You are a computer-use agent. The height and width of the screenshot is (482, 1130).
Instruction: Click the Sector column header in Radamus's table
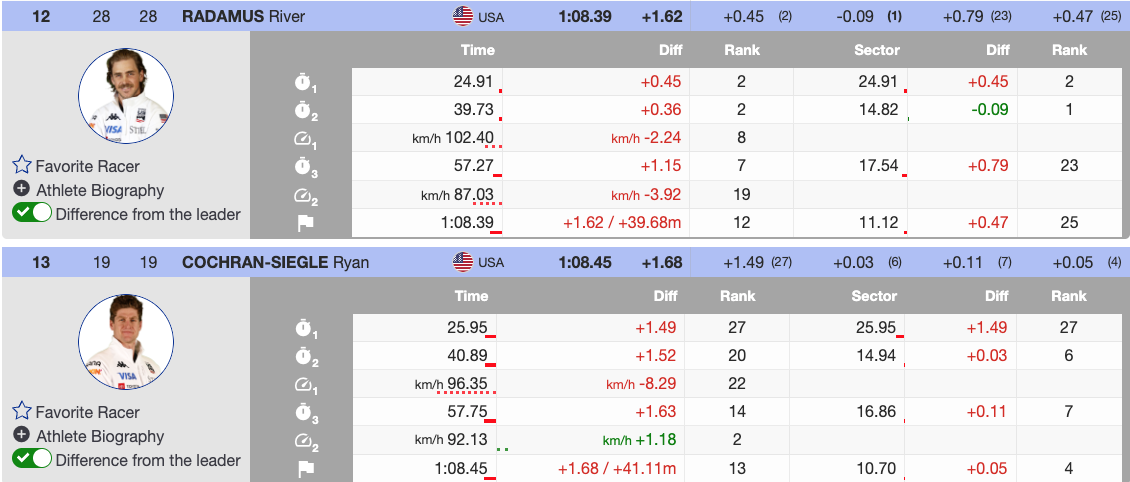(876, 50)
